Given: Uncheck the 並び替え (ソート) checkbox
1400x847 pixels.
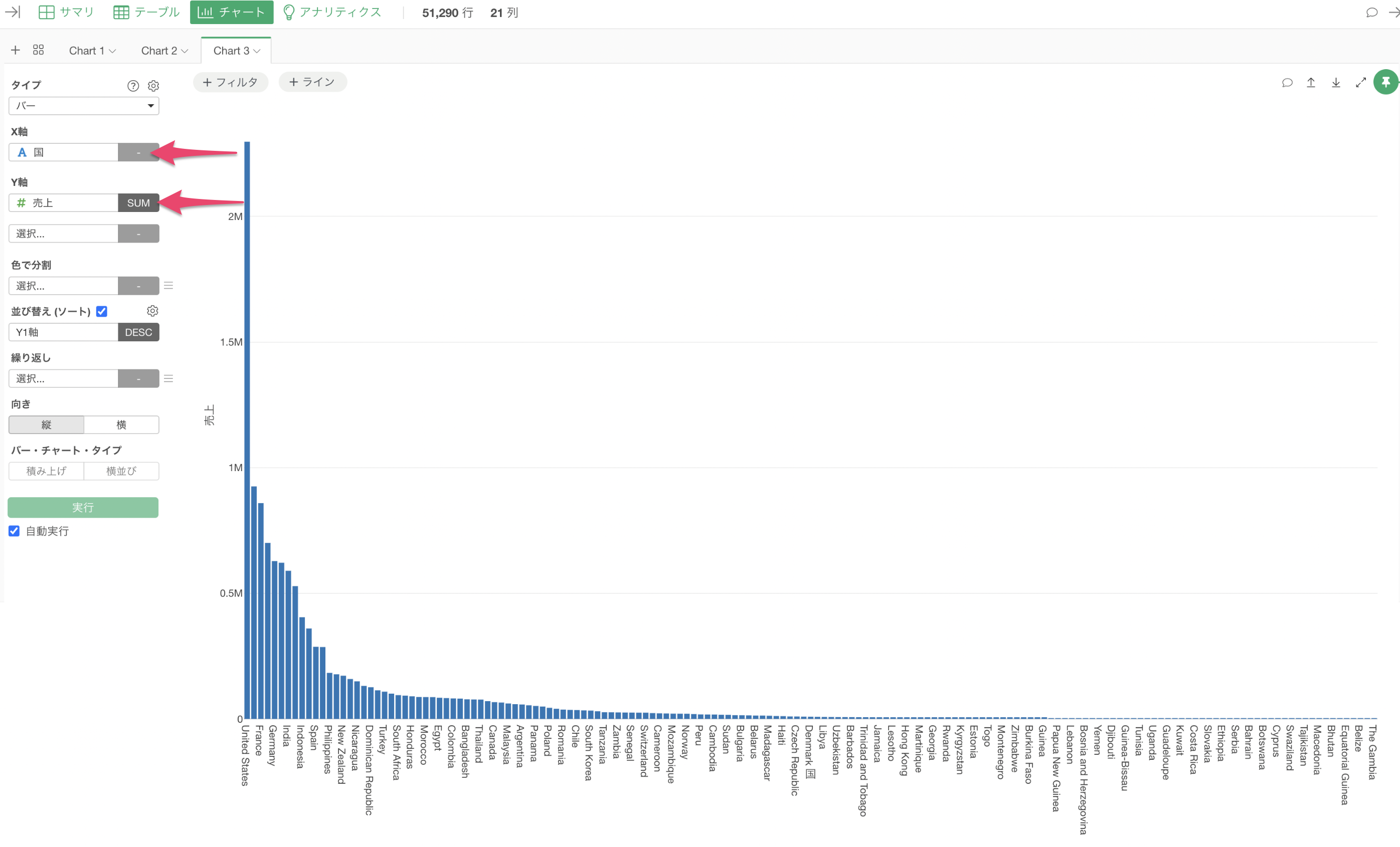Looking at the screenshot, I should (102, 311).
